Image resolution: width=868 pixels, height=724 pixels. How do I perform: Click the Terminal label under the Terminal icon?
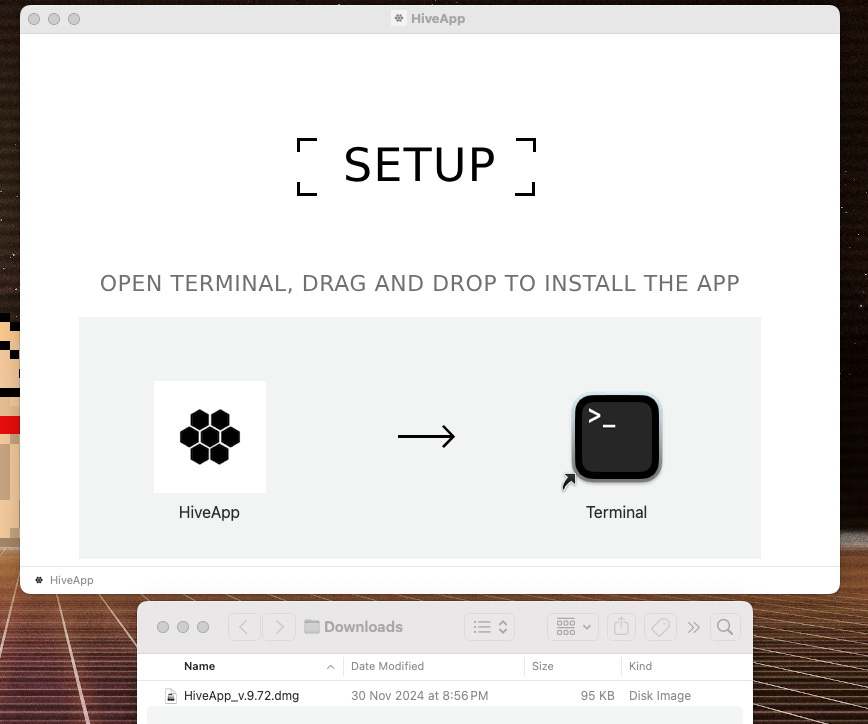616,513
